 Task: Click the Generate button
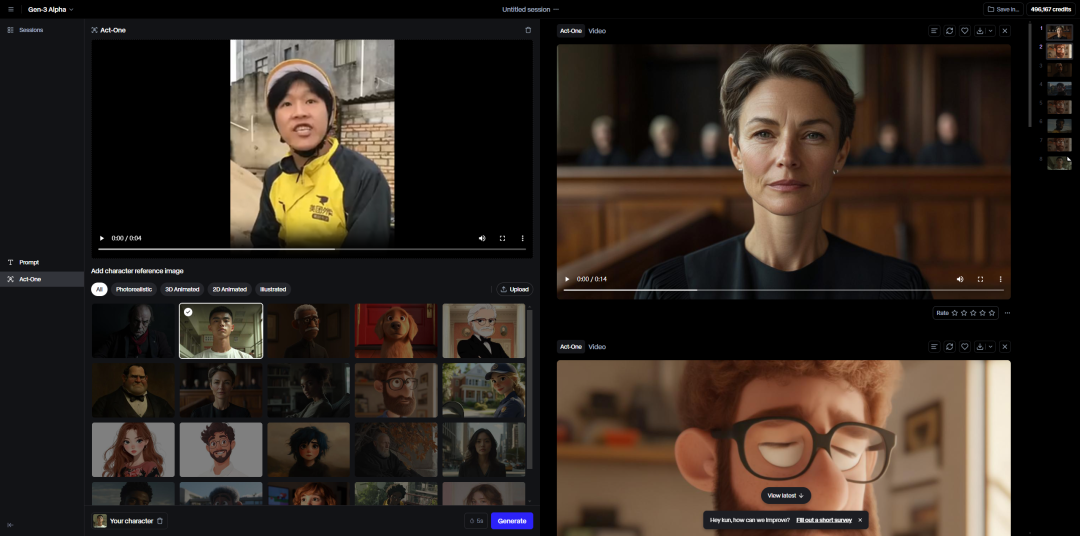(512, 521)
